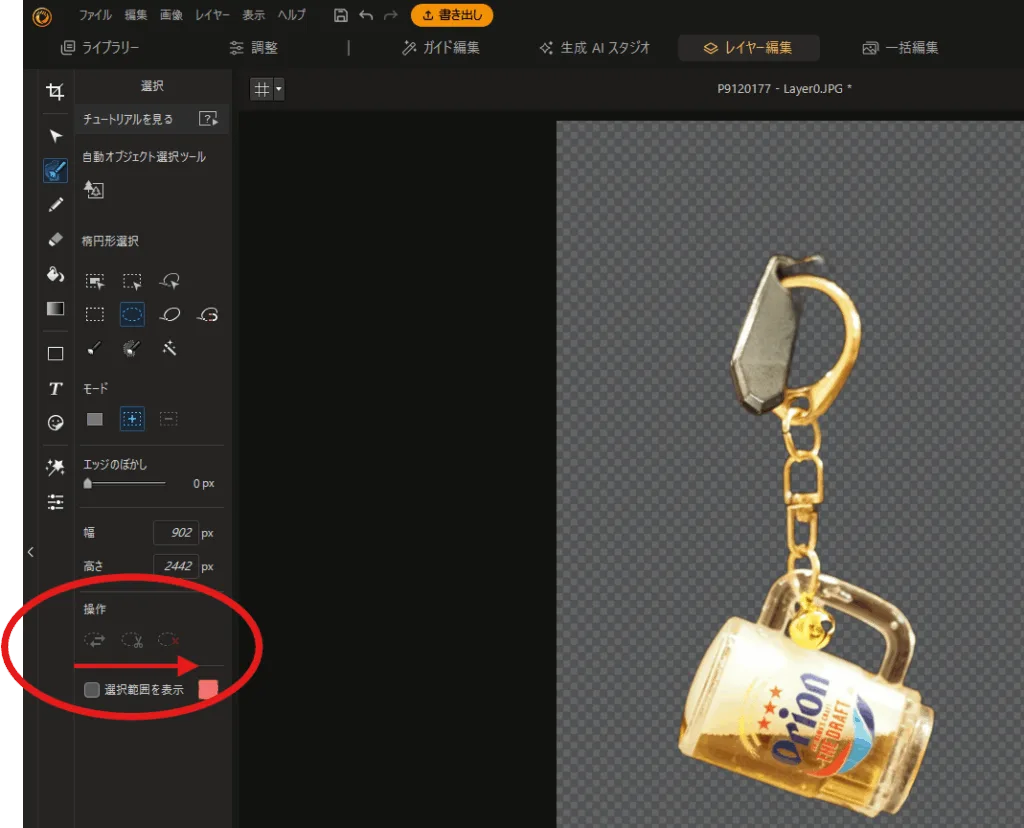Open the sticker face tool
The height and width of the screenshot is (828, 1024).
click(x=56, y=422)
